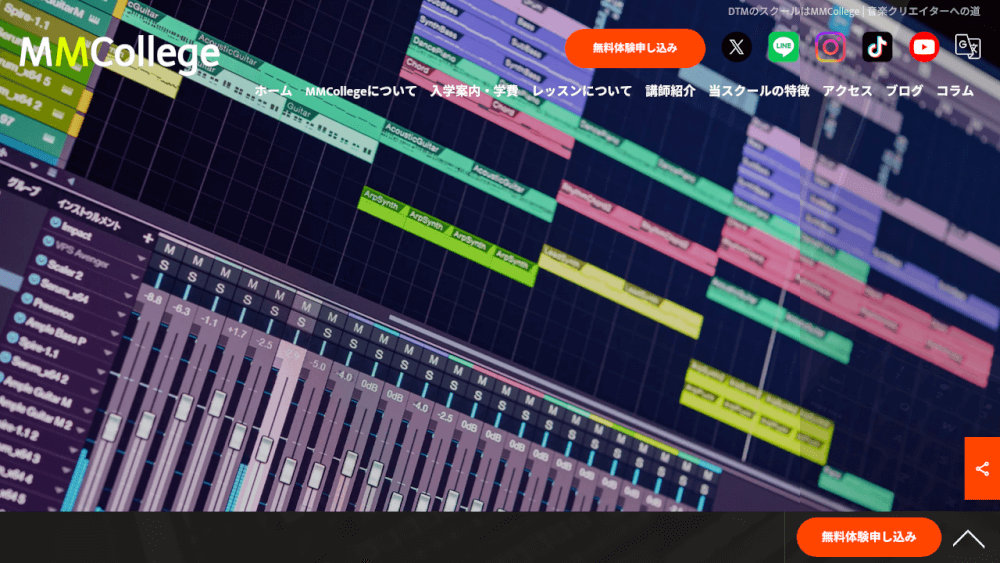Click top 無料体験申し込み orange button
The height and width of the screenshot is (563, 1000).
point(635,48)
